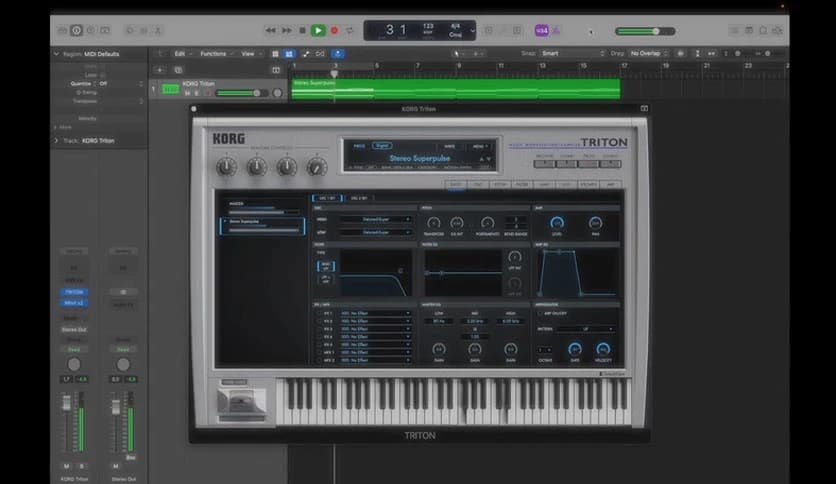Open the Edit menu in Tracks area

click(x=182, y=54)
